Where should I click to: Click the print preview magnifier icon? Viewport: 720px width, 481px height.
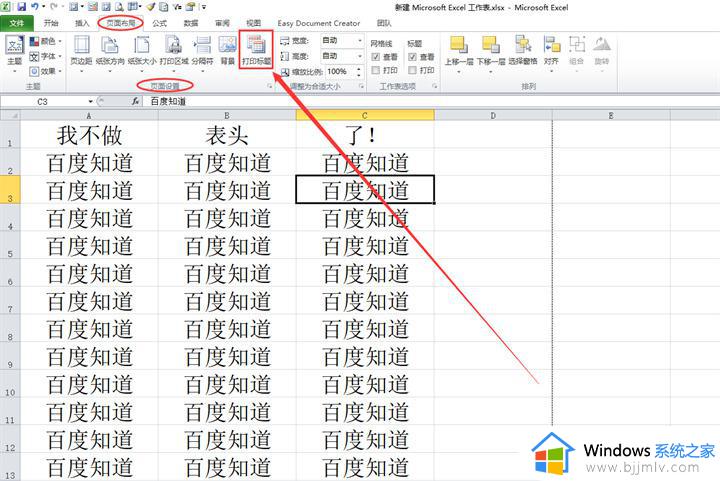pyautogui.click(x=120, y=7)
